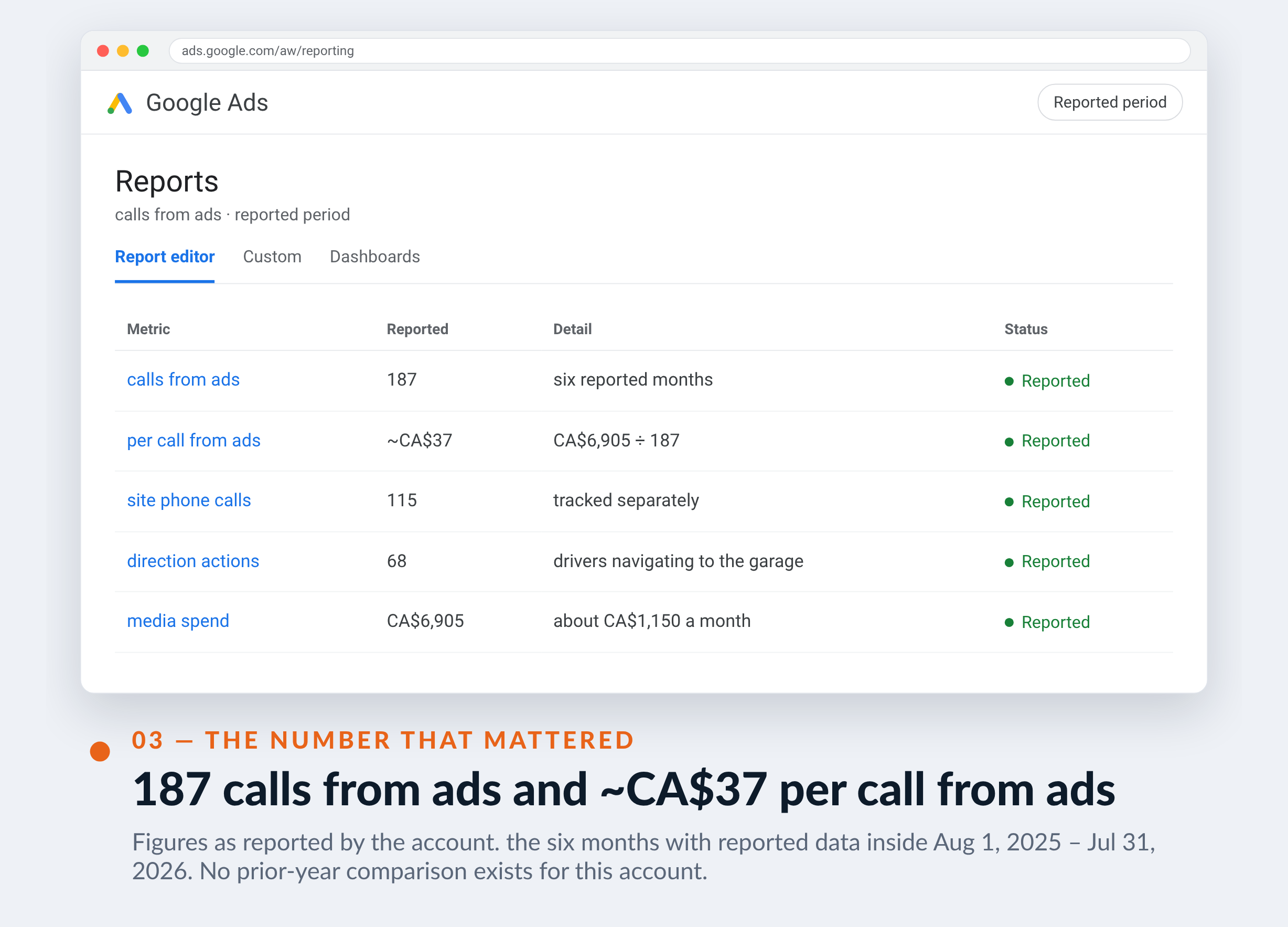Click the 'tracked separately' detail
The width and height of the screenshot is (1288, 927).
[x=626, y=500]
